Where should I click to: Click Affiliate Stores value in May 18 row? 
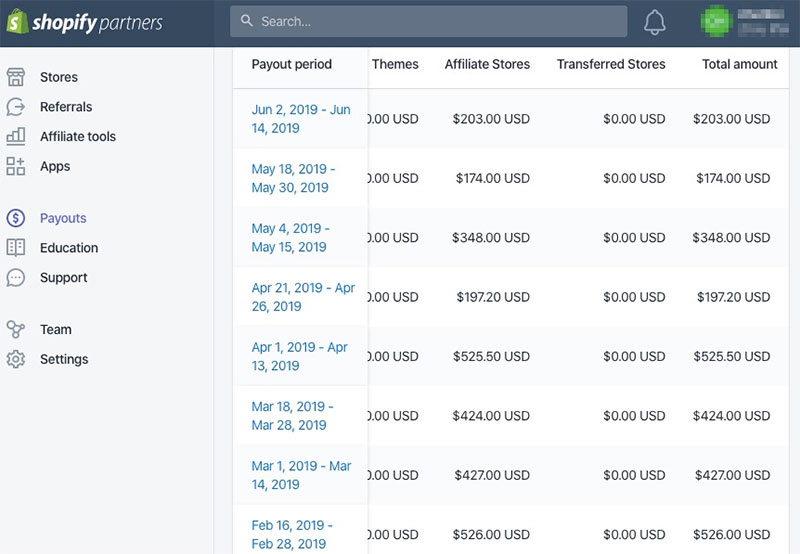tap(493, 178)
